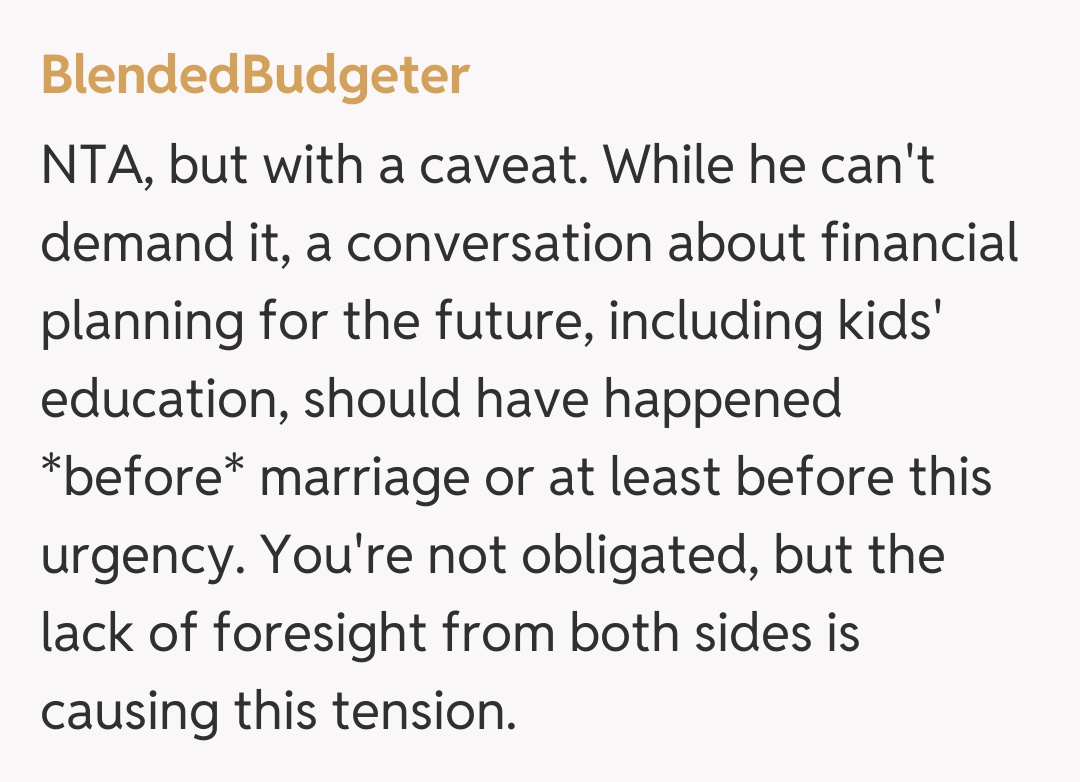Image resolution: width=1080 pixels, height=782 pixels.
Task: Click the phrase "at least" in the comment
Action: 636,478
